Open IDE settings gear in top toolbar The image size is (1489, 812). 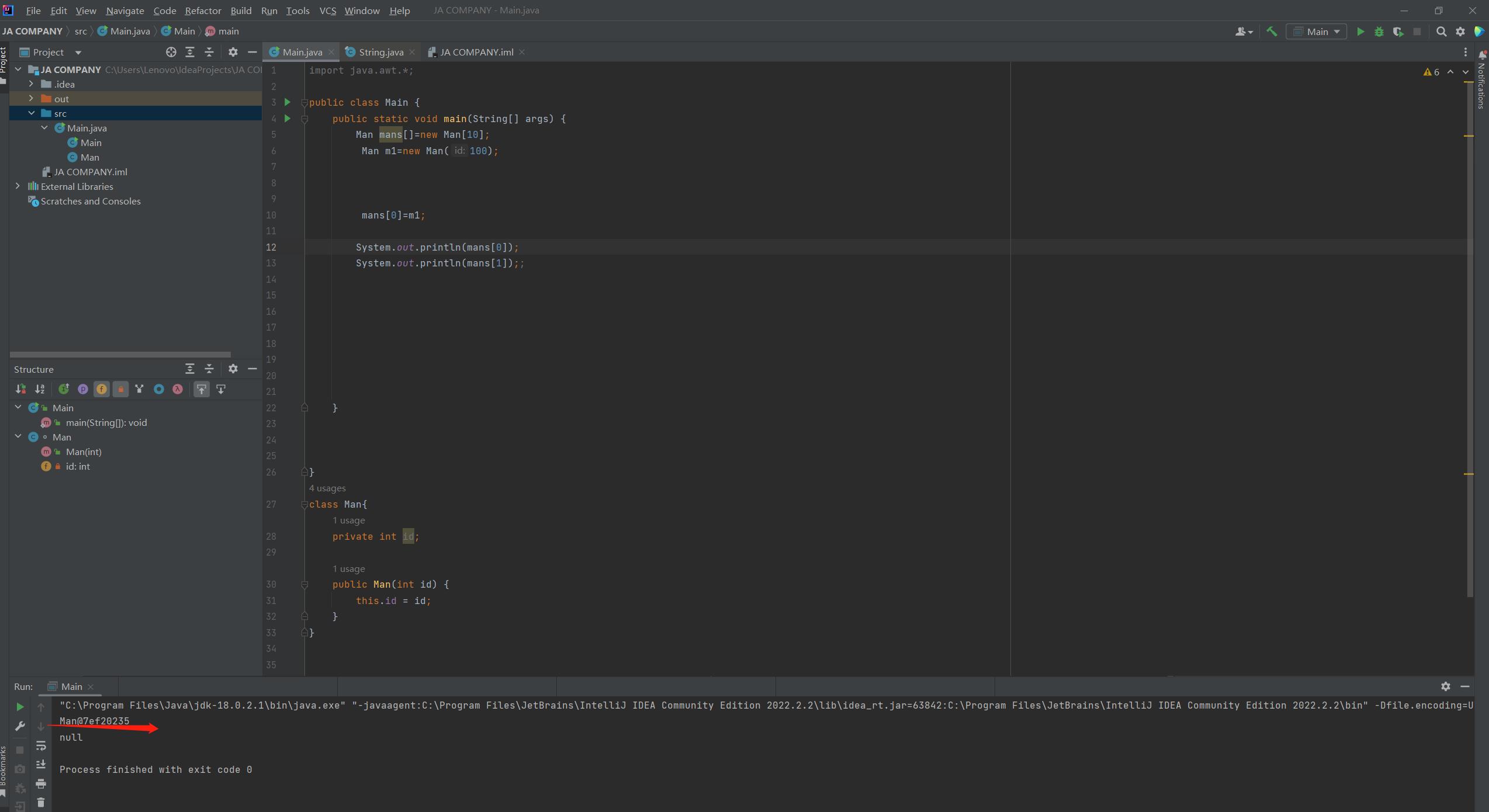coord(1460,32)
